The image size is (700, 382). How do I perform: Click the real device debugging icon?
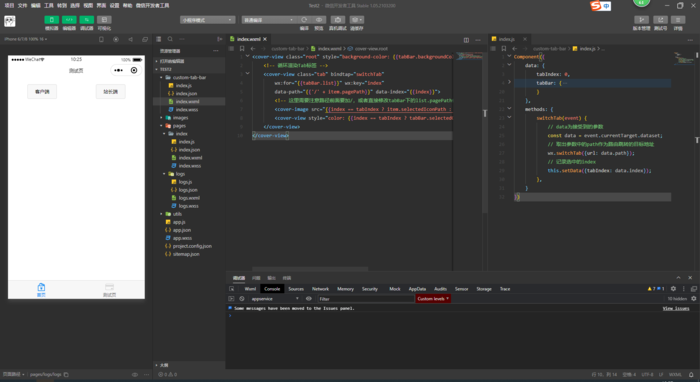pyautogui.click(x=338, y=20)
